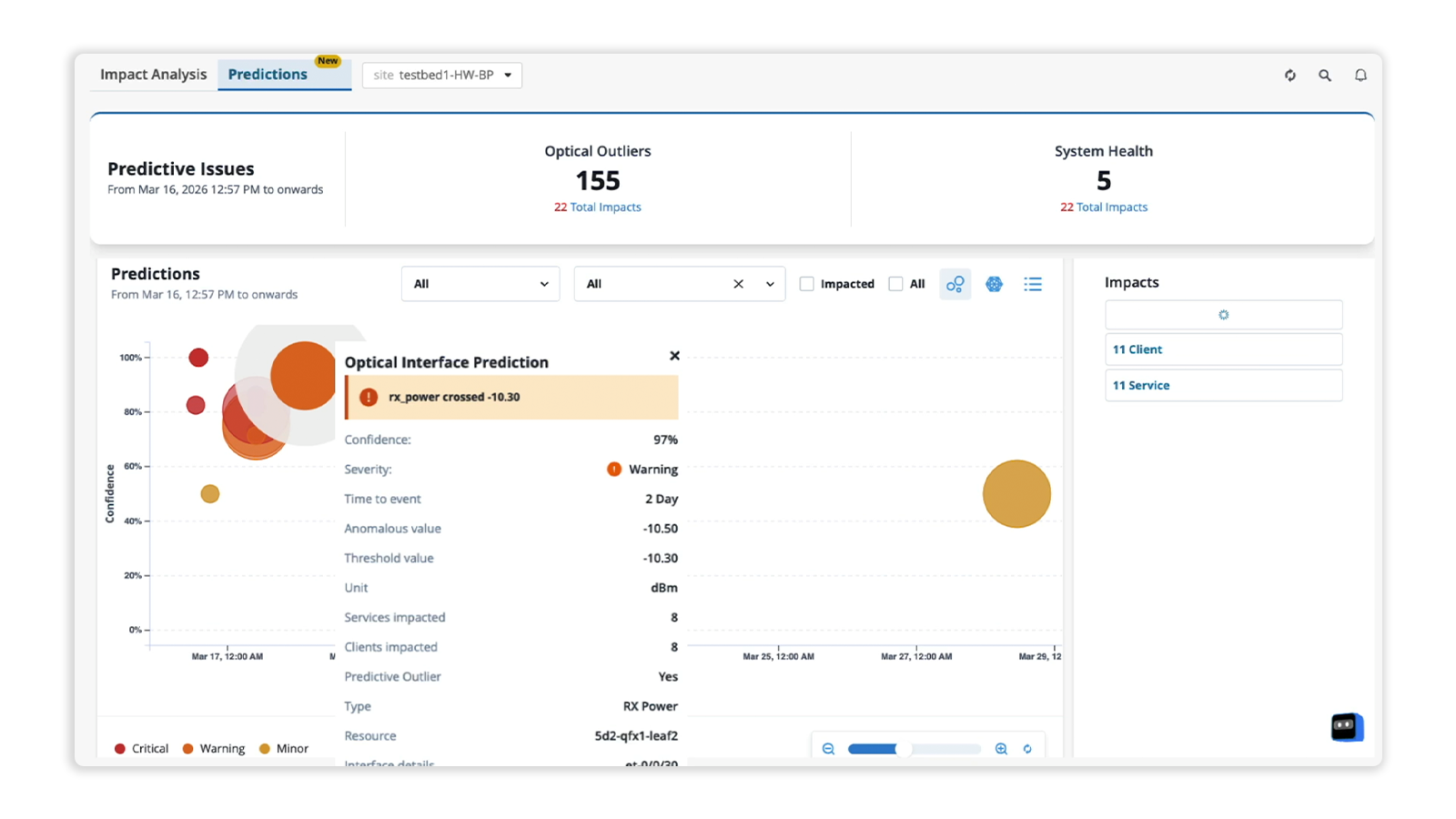
Task: Click the warning icon in rx_power banner
Action: tap(369, 397)
